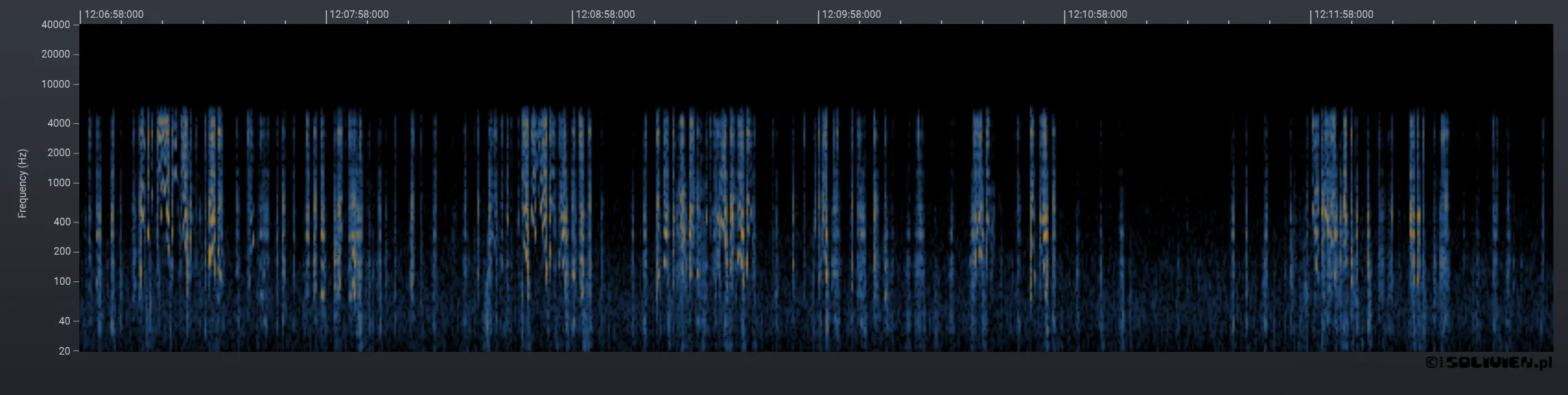Viewport: 1568px width, 395px height.
Task: Click the "Frequency (Hz)" axis title
Action: [x=23, y=183]
